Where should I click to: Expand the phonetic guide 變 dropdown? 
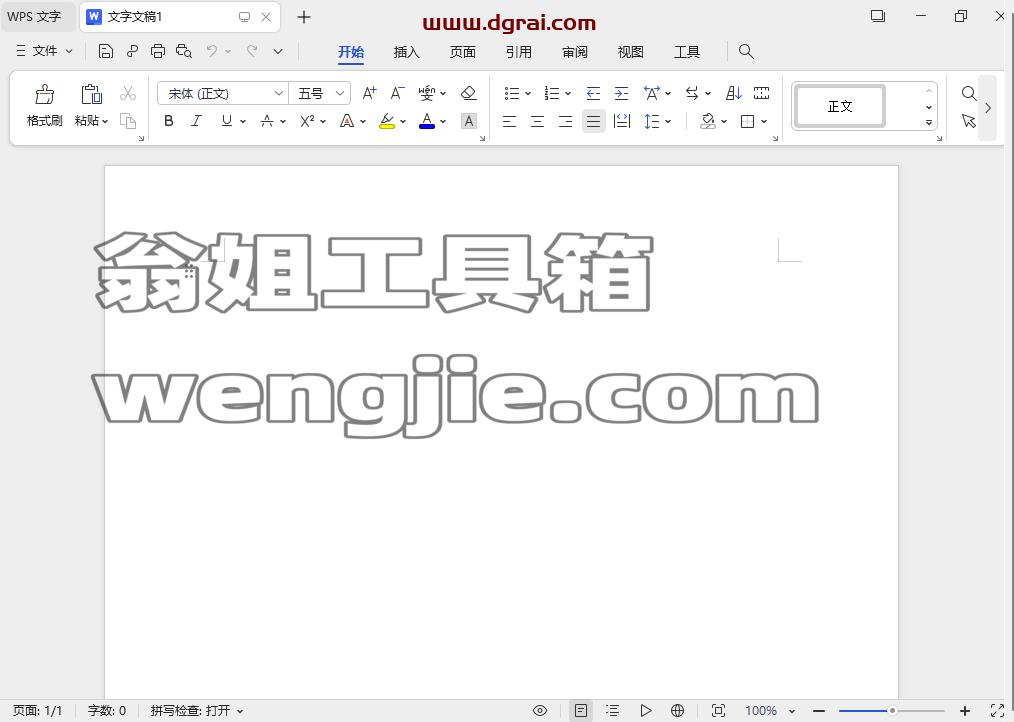[443, 94]
